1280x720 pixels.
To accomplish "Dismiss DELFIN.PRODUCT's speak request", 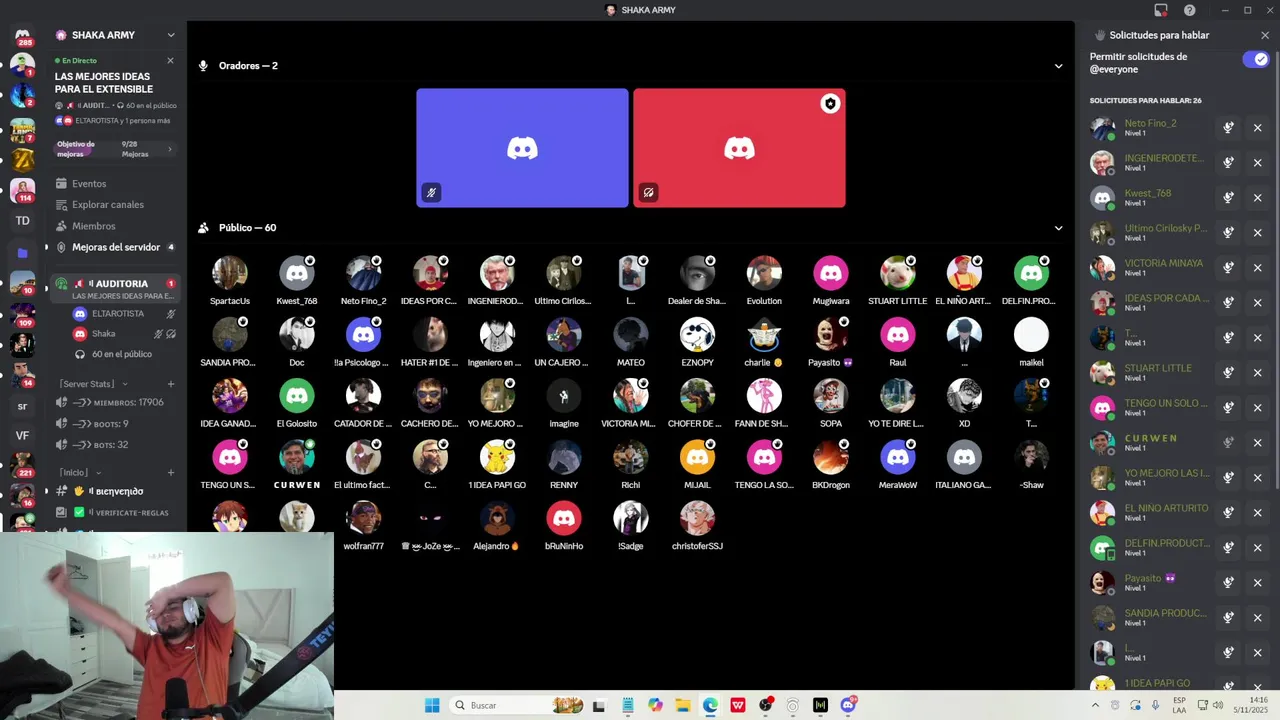I will click(x=1258, y=548).
